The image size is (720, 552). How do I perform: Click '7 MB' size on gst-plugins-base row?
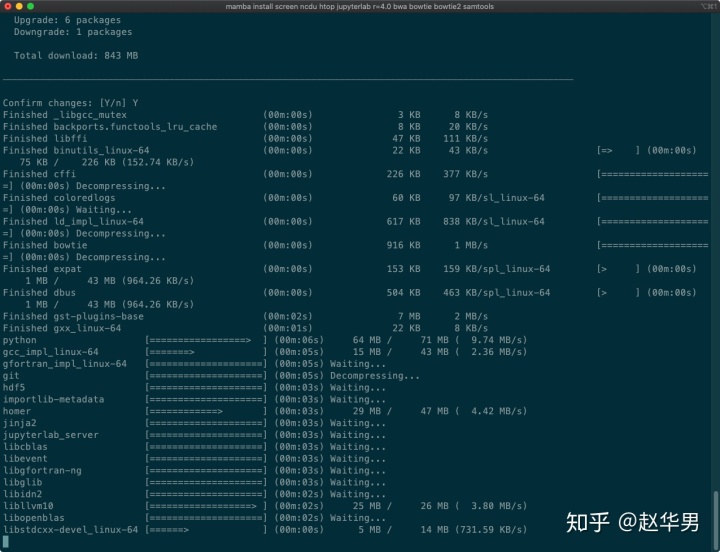point(409,316)
